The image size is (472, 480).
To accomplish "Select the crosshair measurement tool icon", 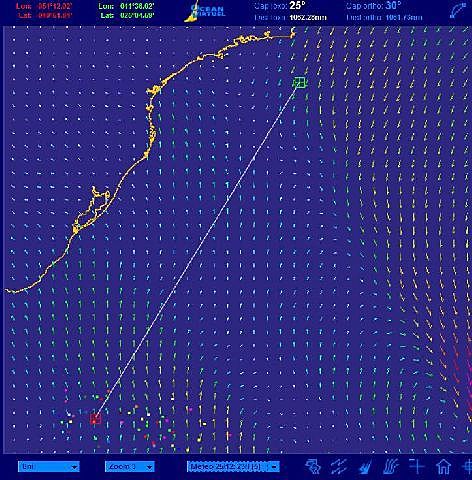I will (x=417, y=466).
